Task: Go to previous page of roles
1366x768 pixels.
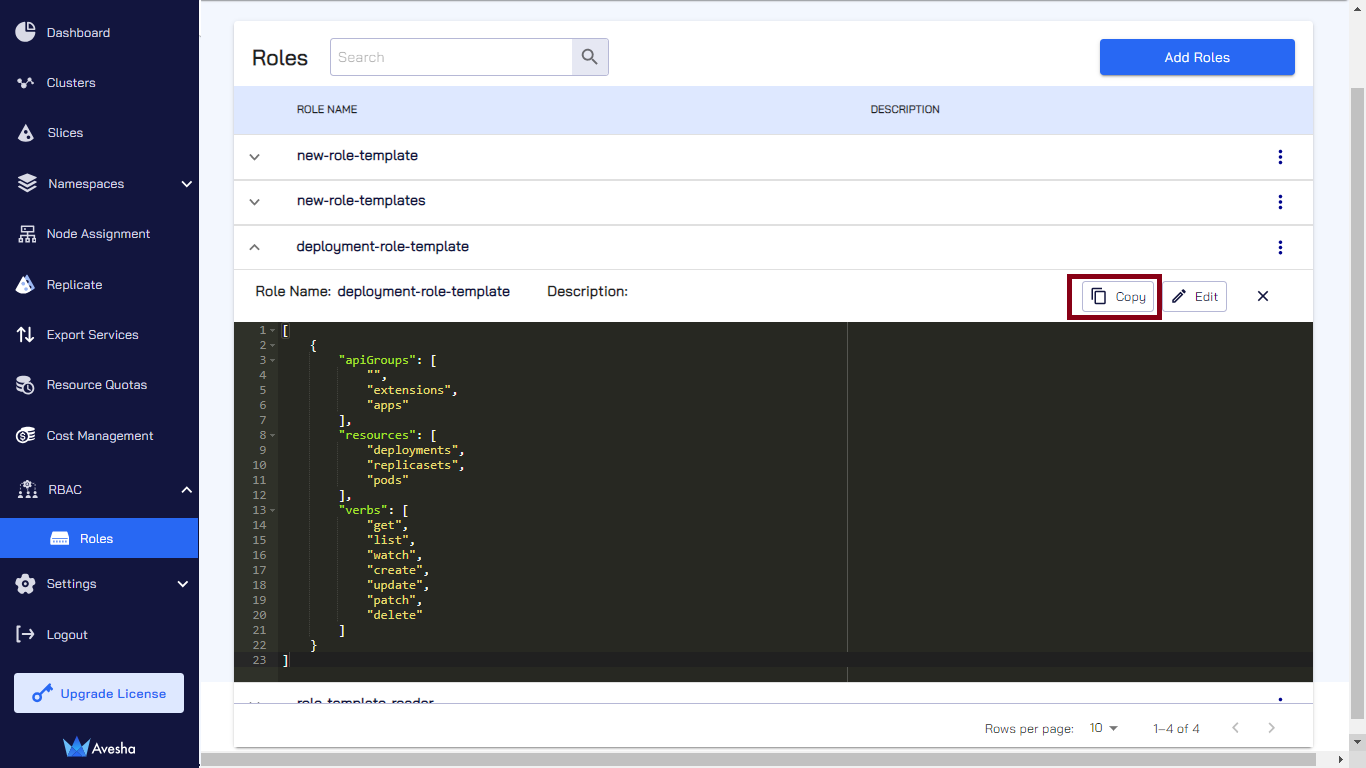Action: click(1236, 728)
